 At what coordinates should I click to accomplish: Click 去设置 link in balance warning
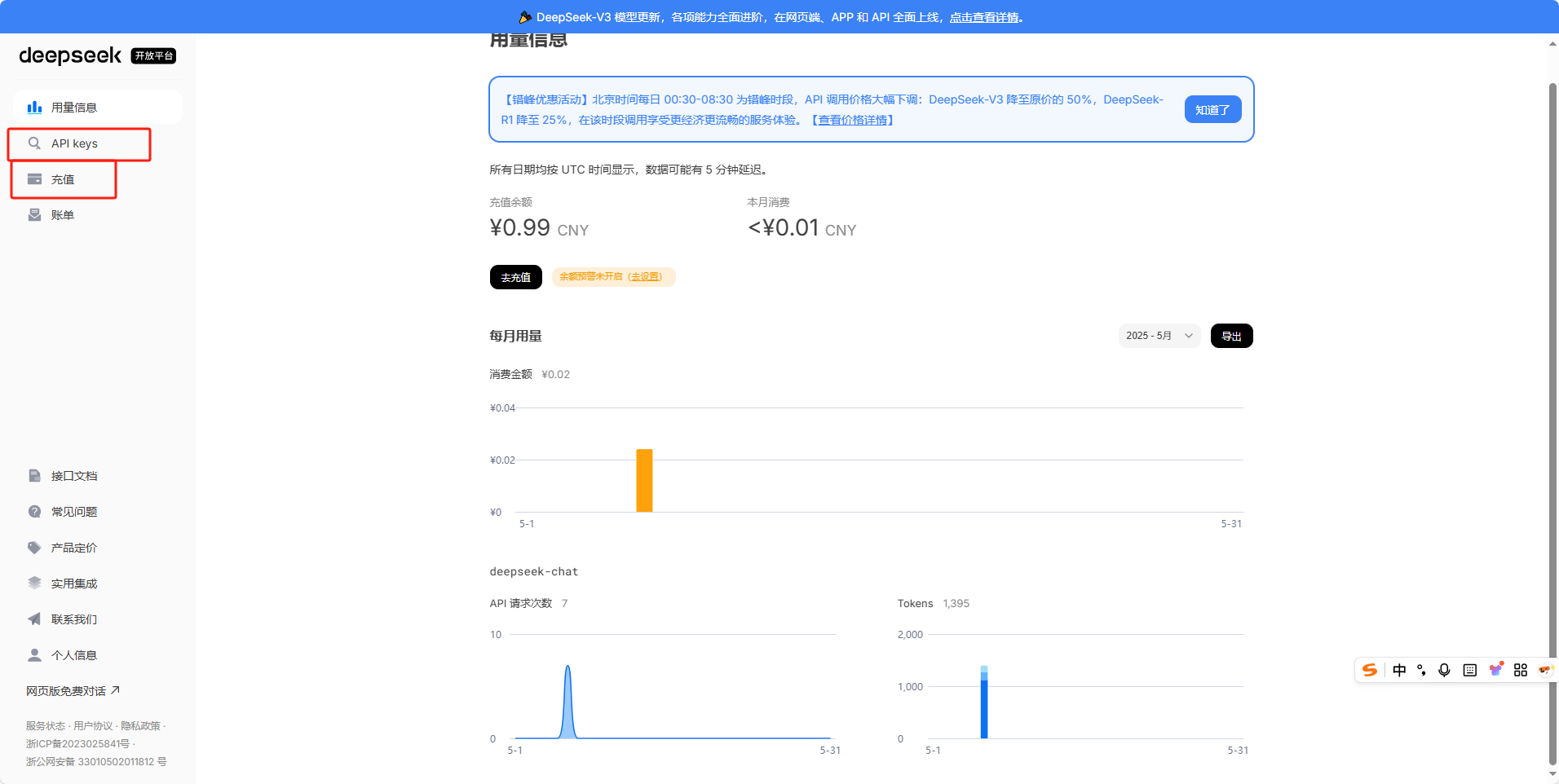pyautogui.click(x=645, y=276)
